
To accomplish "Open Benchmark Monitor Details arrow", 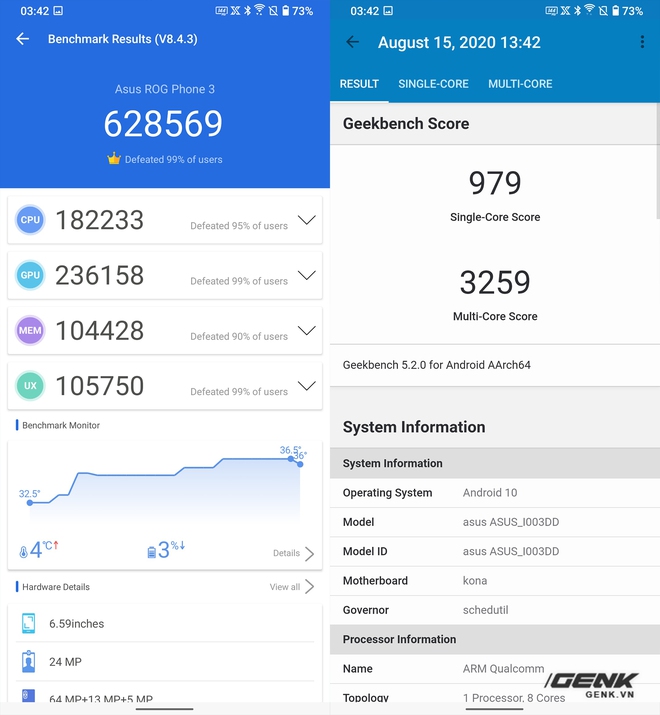I will click(x=310, y=554).
